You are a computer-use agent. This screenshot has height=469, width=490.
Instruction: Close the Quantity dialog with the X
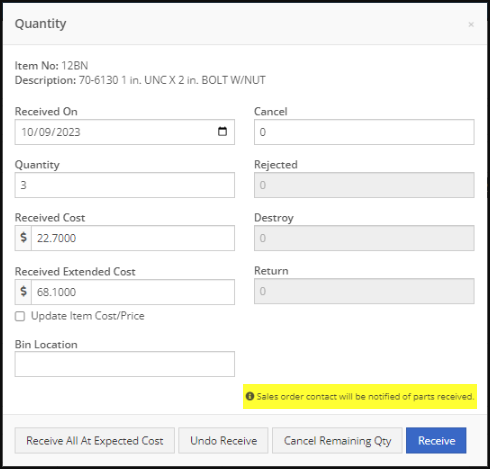pos(471,24)
